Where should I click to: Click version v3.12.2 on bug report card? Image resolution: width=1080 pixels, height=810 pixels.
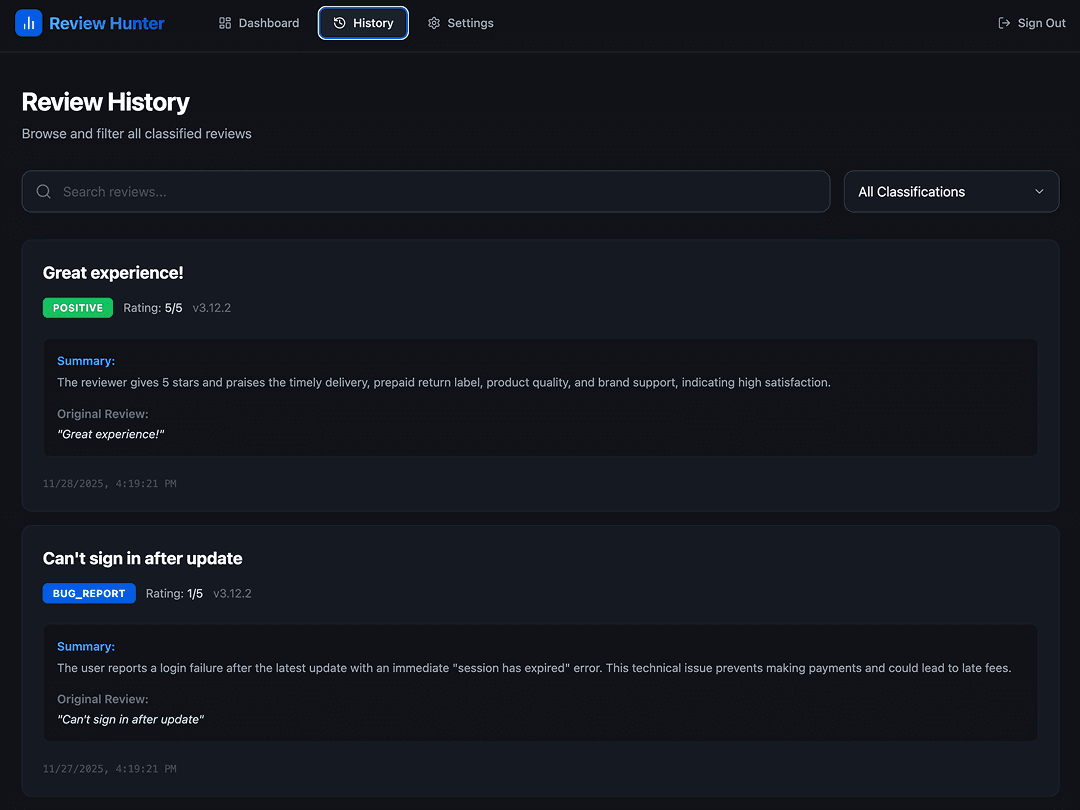pos(232,594)
